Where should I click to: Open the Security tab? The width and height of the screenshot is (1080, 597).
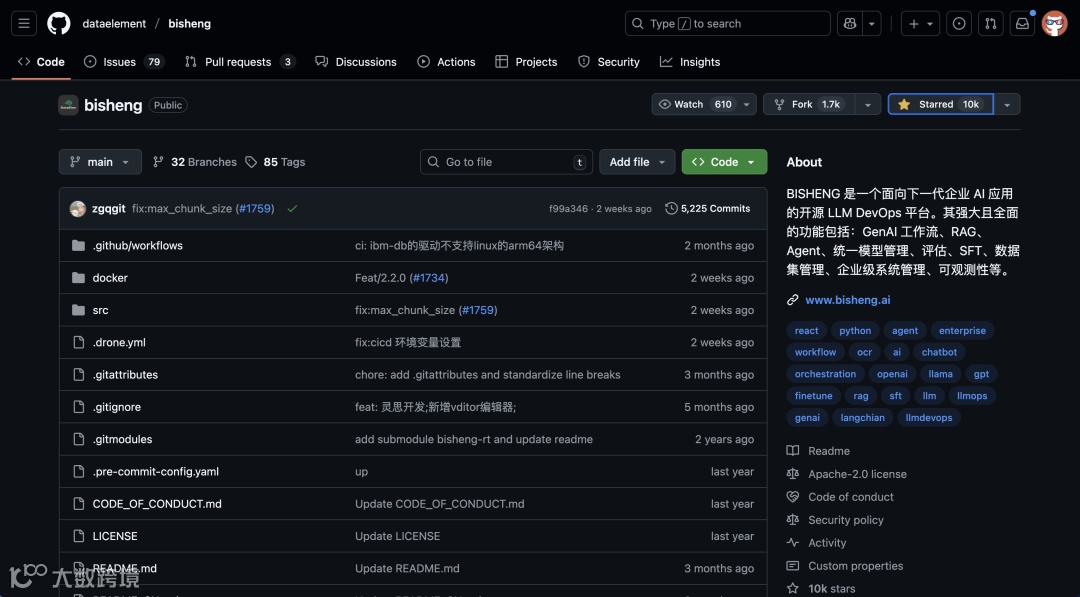coord(609,62)
